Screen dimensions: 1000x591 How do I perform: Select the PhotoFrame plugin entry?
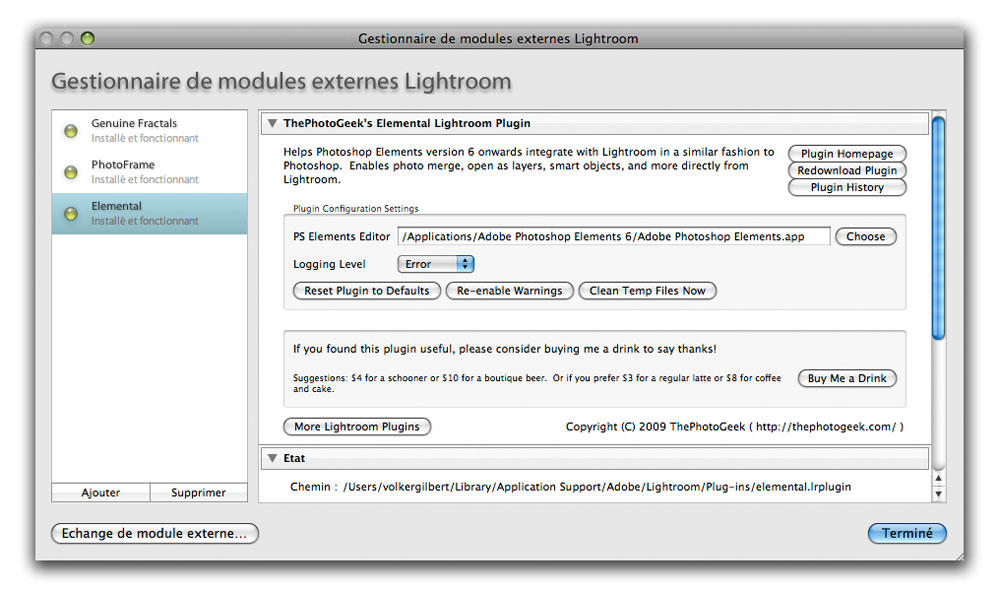[149, 172]
